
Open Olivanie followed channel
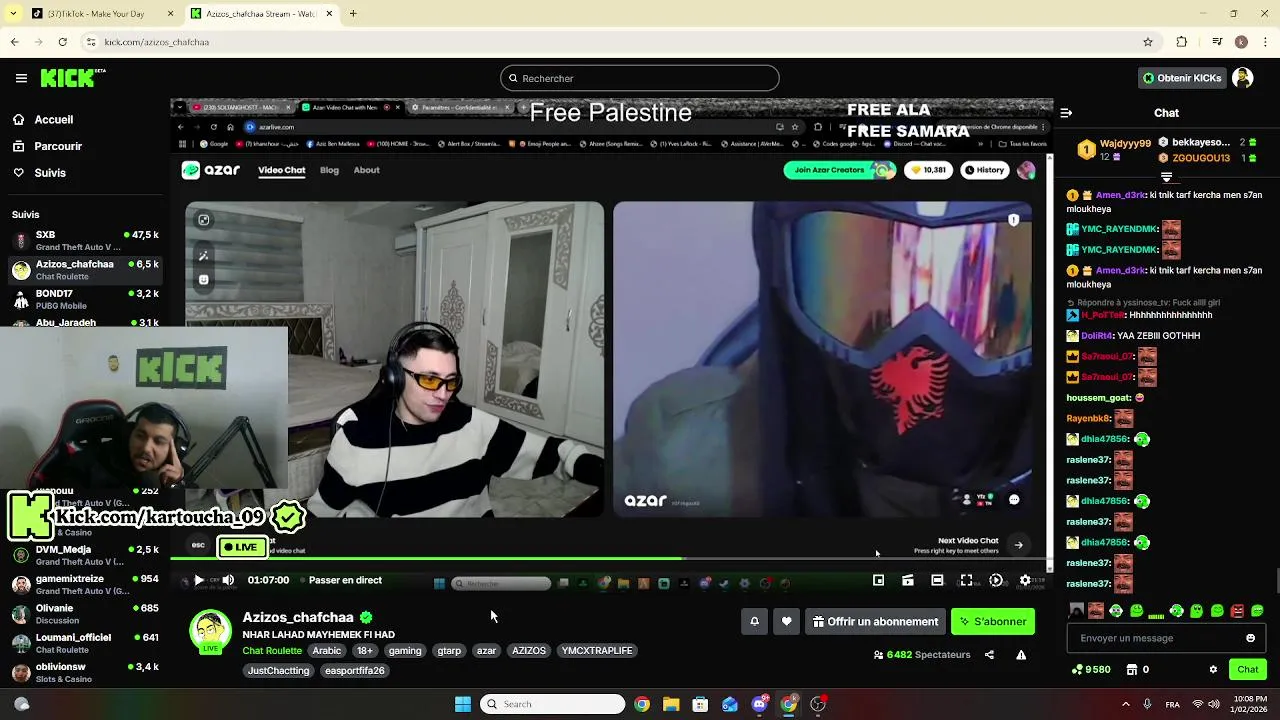[85, 613]
